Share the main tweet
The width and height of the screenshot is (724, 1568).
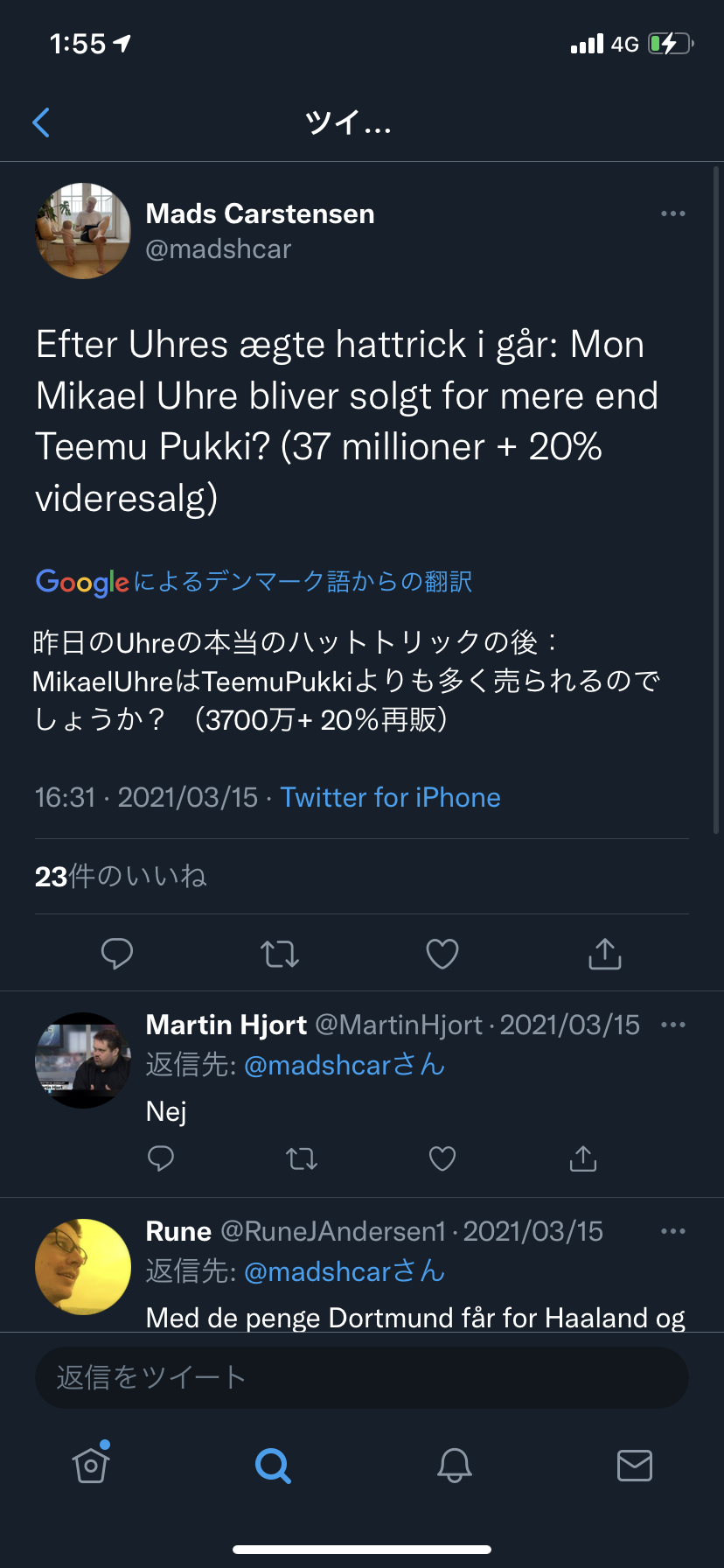point(605,953)
